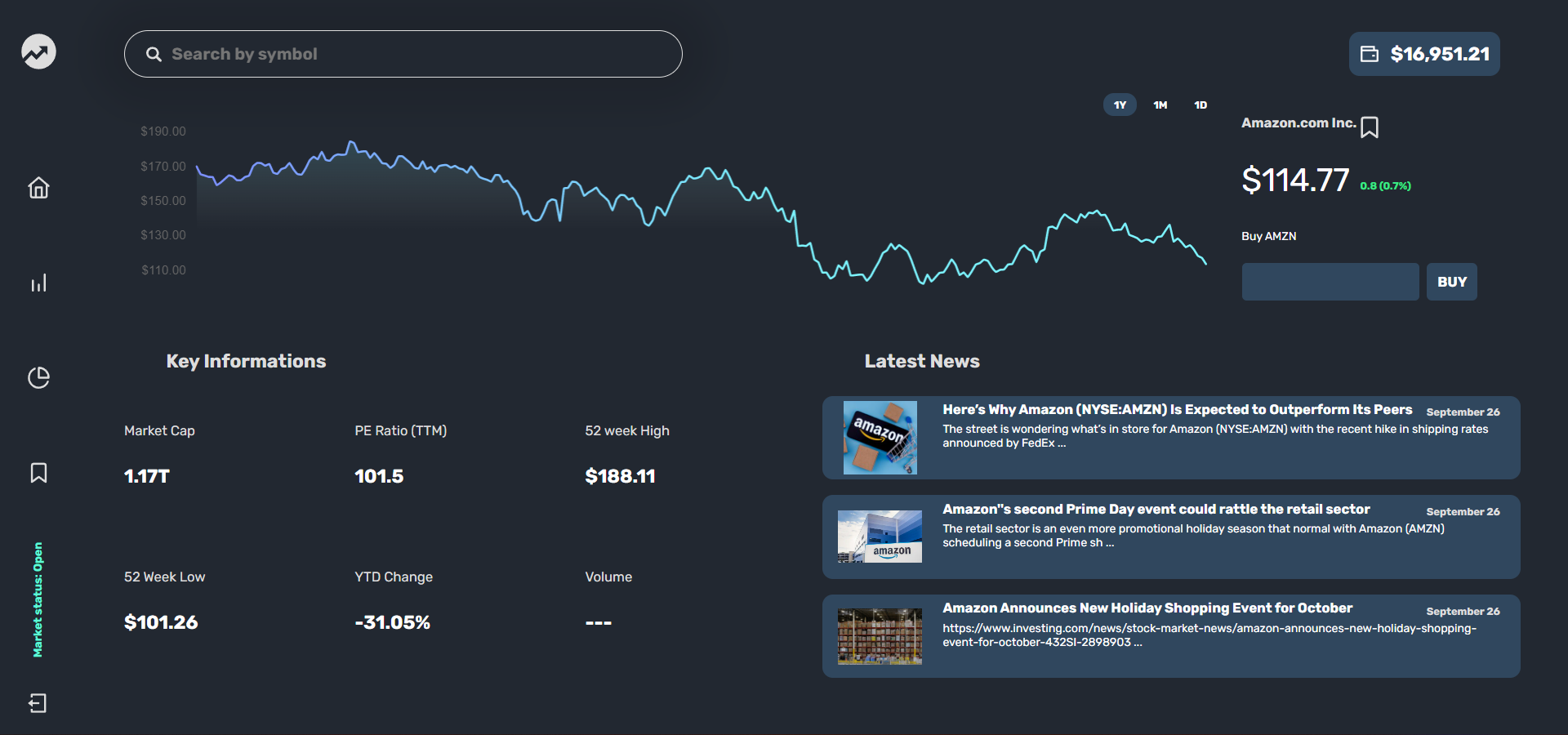Image resolution: width=1568 pixels, height=735 pixels.
Task: Click the investing.com URL snippet text
Action: pos(1209,635)
